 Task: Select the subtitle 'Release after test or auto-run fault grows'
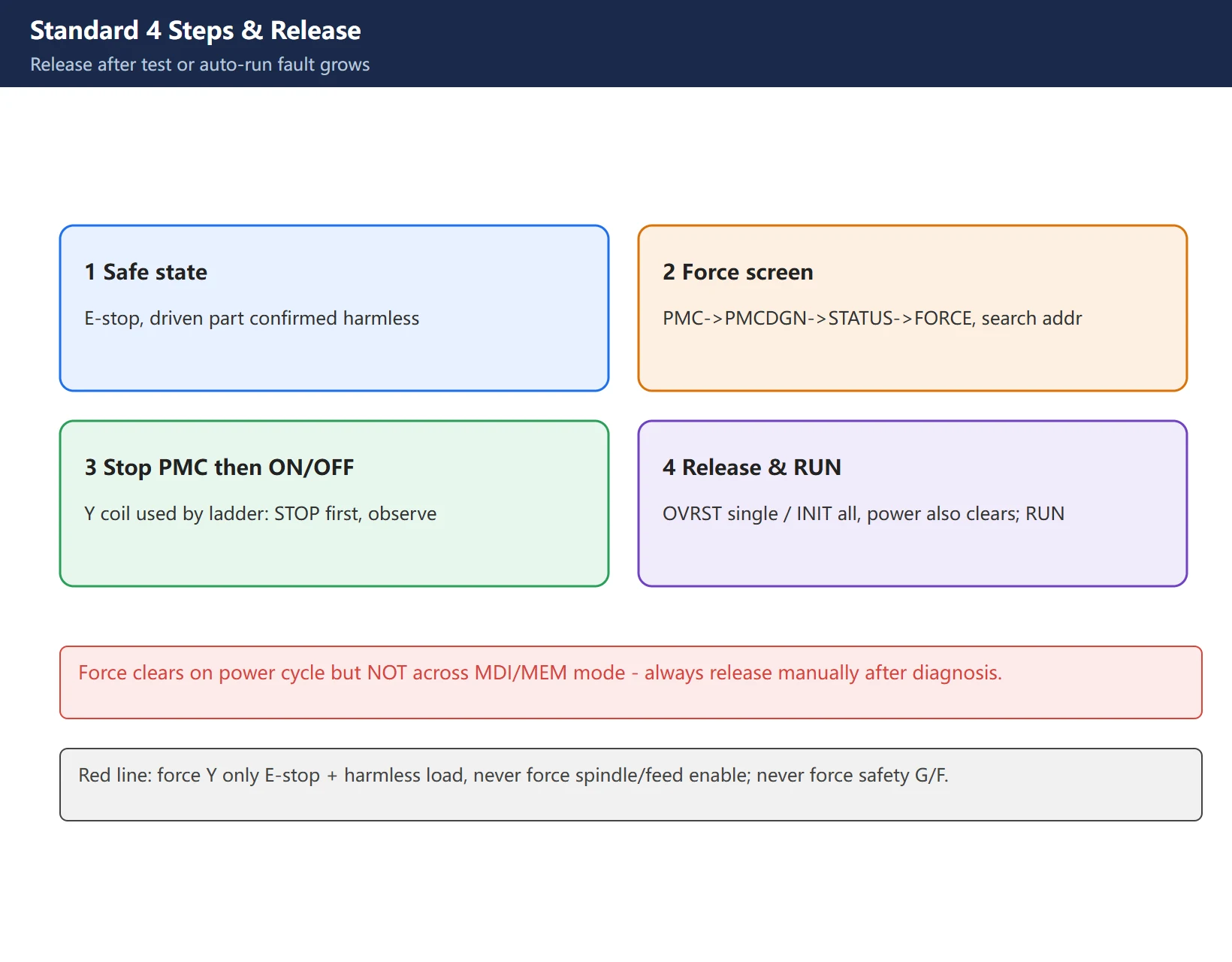click(x=200, y=65)
